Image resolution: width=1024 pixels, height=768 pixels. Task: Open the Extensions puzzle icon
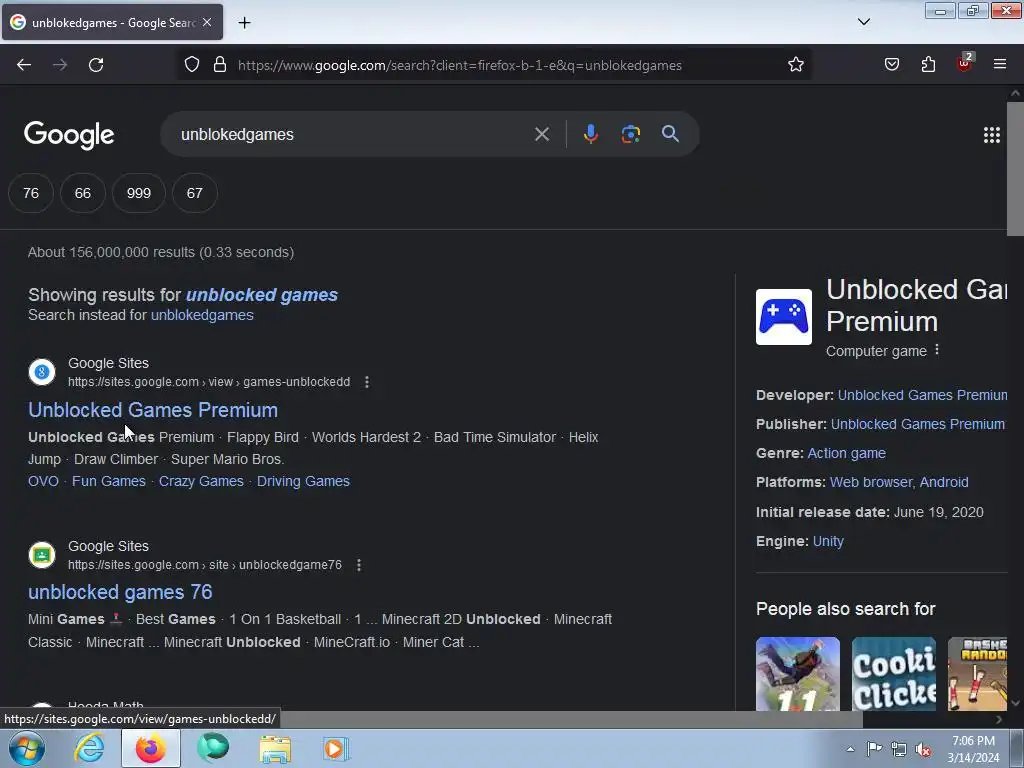point(928,65)
